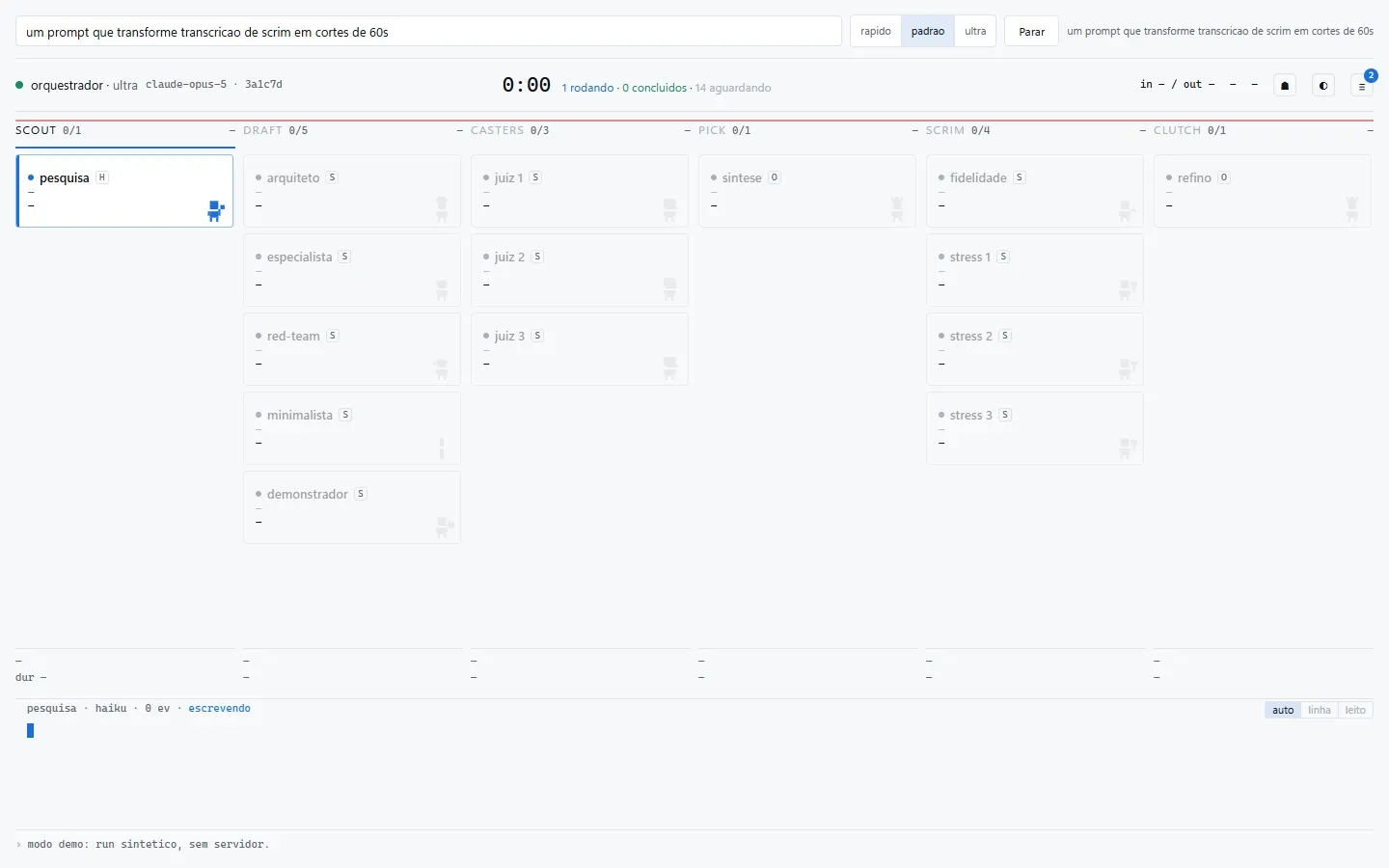1389x868 pixels.
Task: Click the '14 aguardando' status text
Action: coord(733,88)
